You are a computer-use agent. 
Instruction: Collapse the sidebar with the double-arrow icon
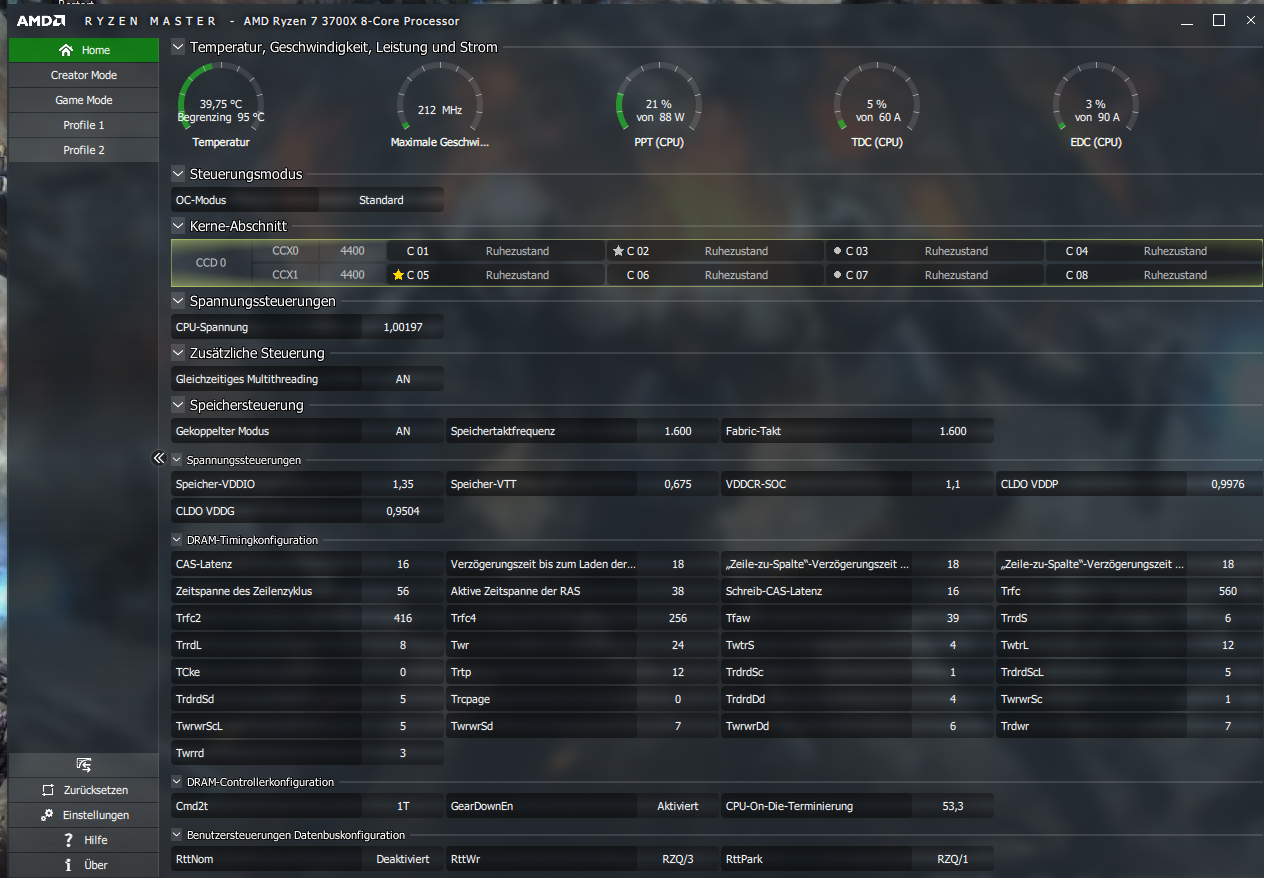point(158,458)
